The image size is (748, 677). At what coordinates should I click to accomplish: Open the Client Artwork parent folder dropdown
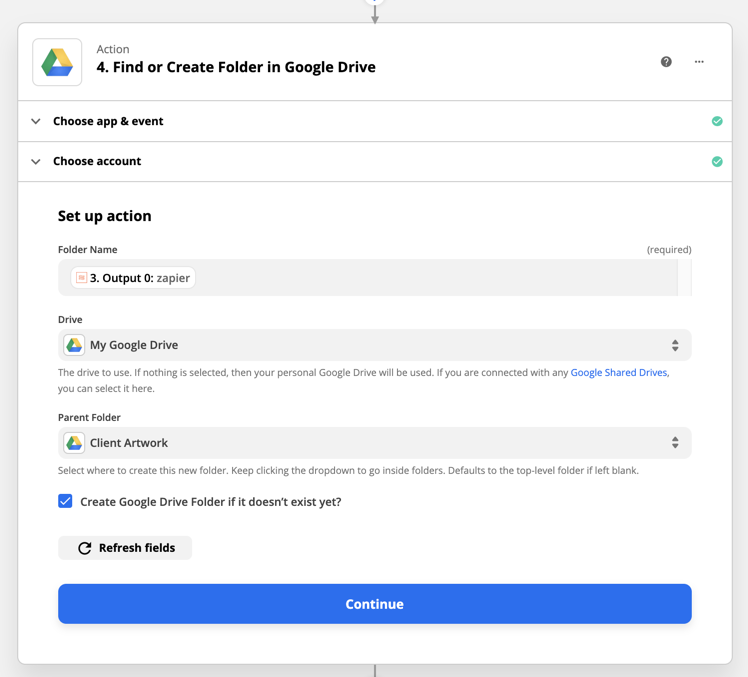(x=374, y=443)
